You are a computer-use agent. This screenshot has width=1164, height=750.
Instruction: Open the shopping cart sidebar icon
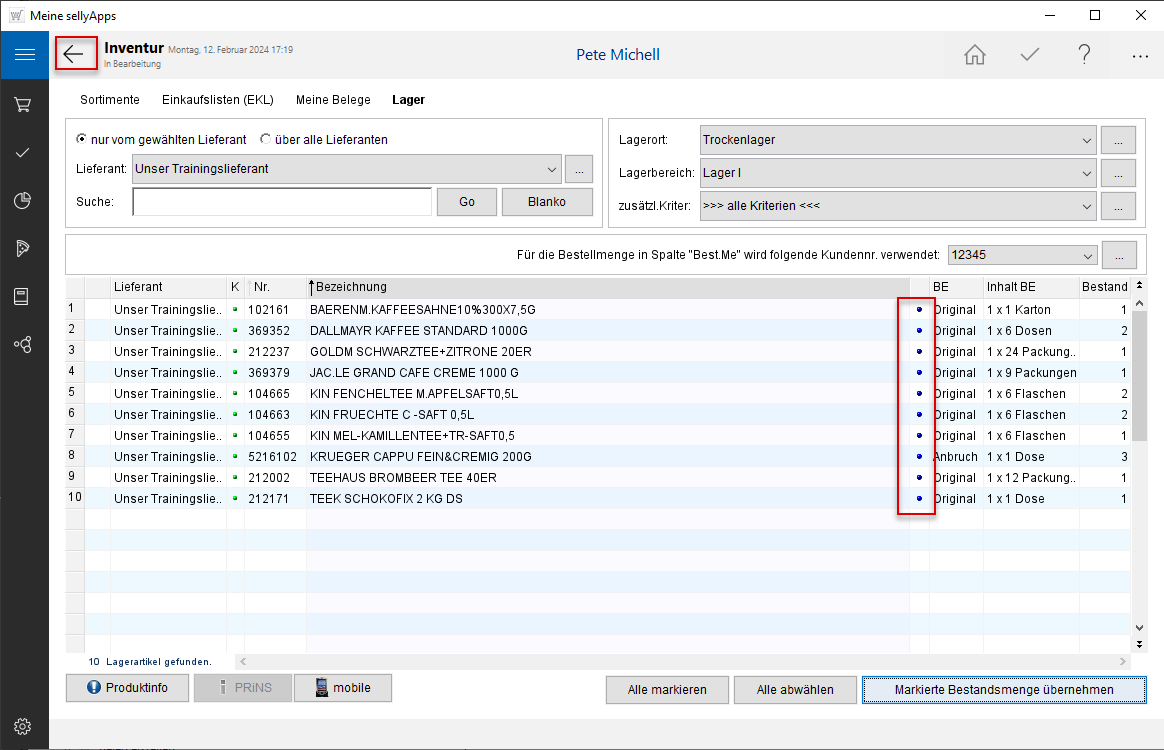click(x=24, y=104)
